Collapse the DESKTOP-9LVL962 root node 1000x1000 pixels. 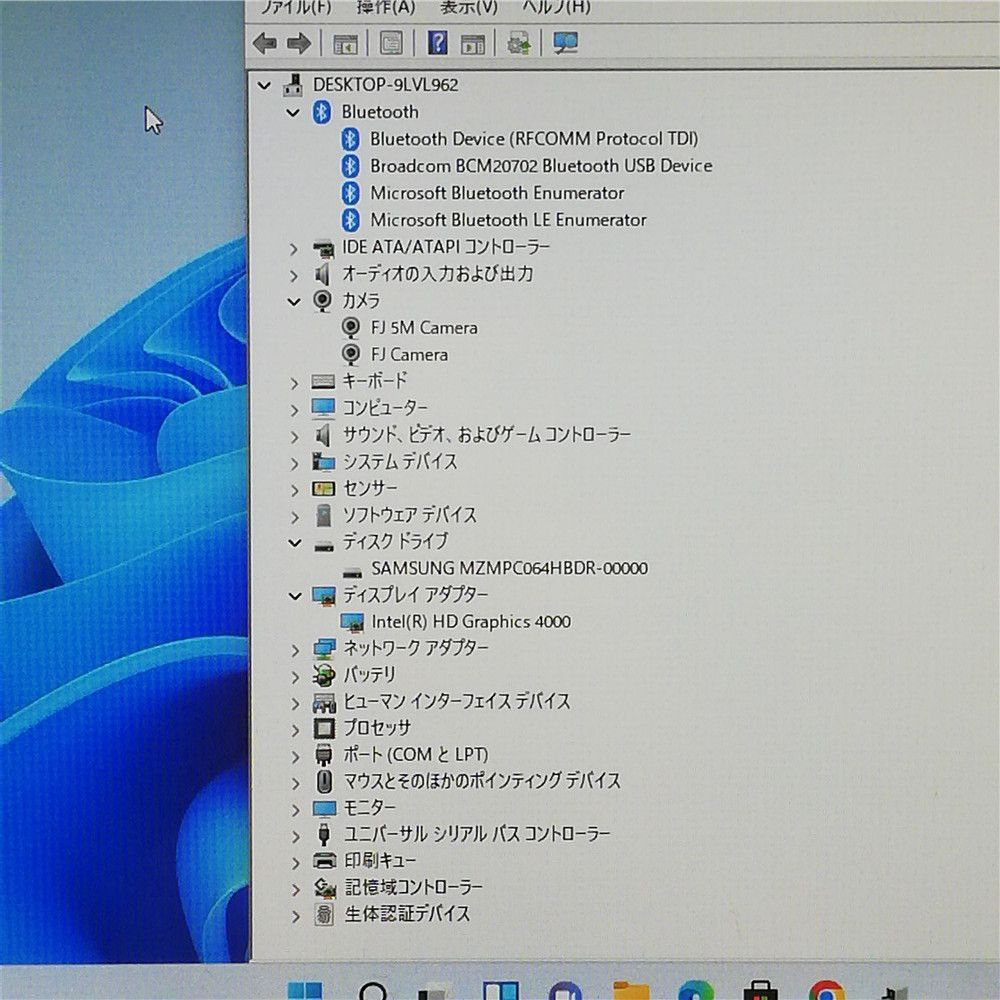tap(264, 85)
